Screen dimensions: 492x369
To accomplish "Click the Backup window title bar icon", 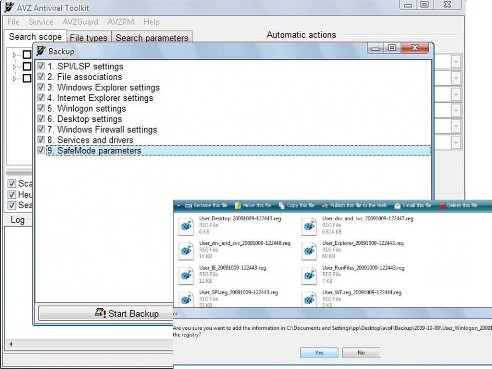I will 41,51.
